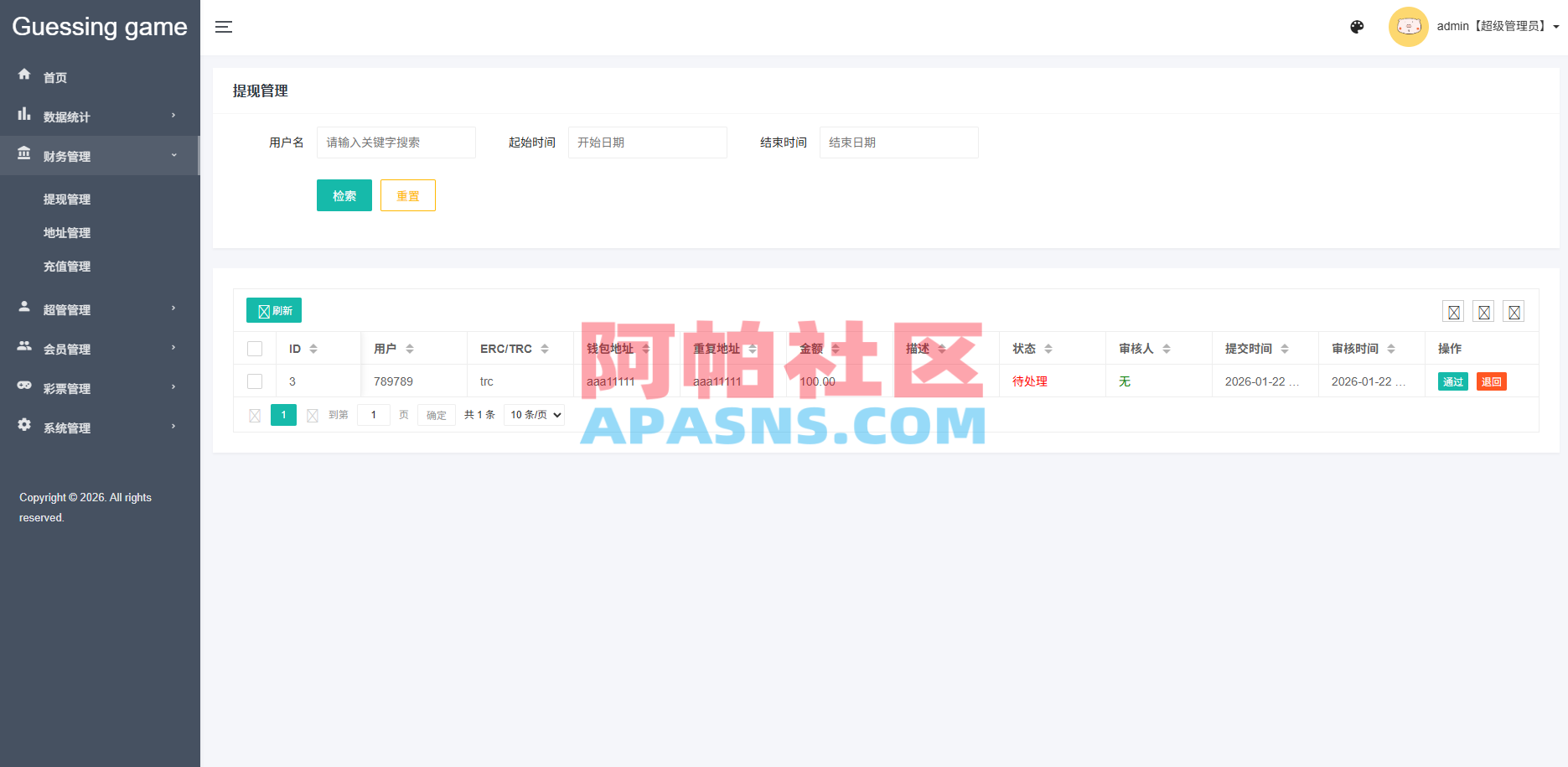Click the home icon beside 首页
The height and width of the screenshot is (767, 1568).
pyautogui.click(x=24, y=75)
